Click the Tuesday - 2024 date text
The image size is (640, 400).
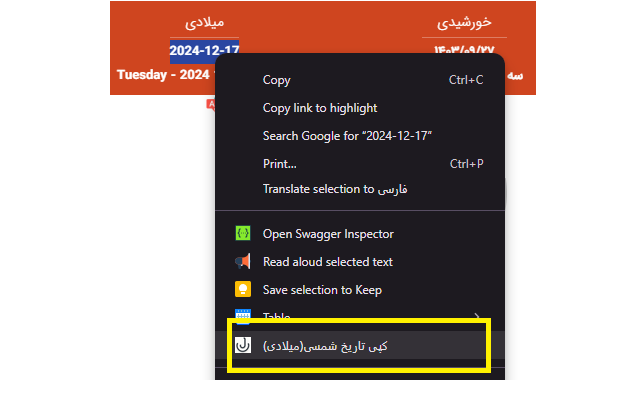(163, 75)
